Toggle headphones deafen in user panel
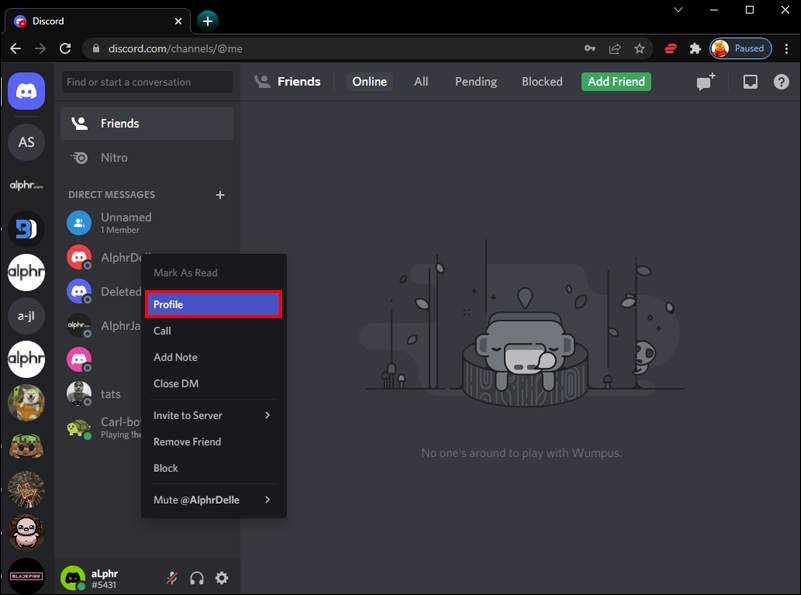The image size is (801, 595). tap(197, 578)
